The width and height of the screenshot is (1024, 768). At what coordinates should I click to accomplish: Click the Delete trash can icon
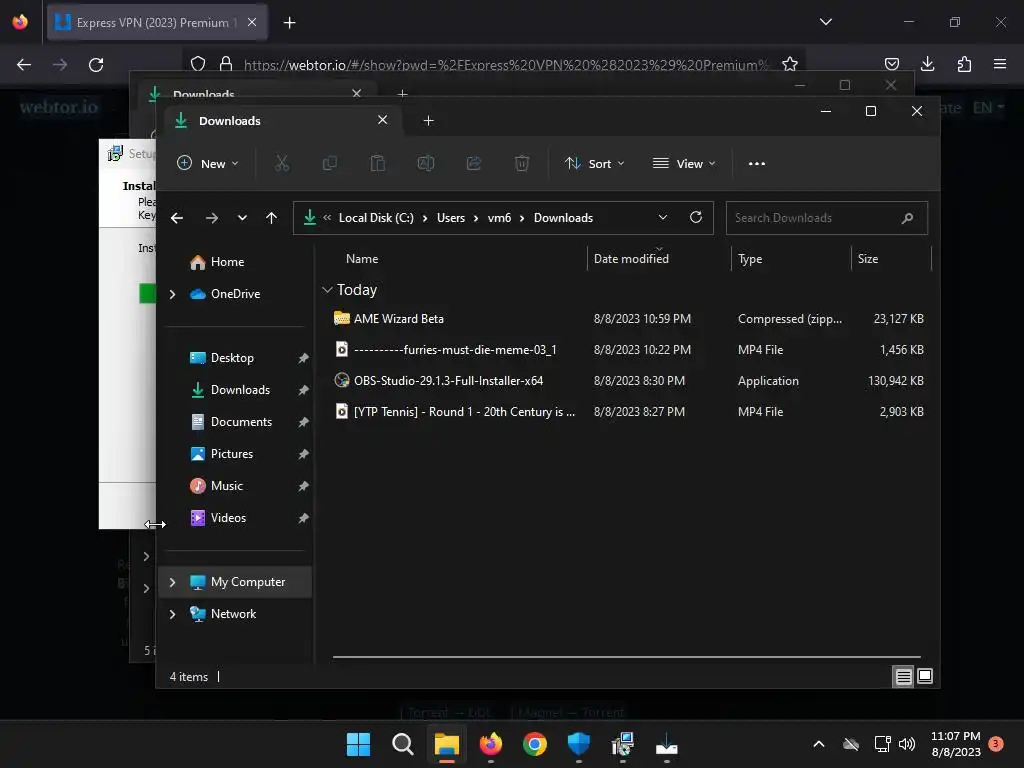click(521, 163)
